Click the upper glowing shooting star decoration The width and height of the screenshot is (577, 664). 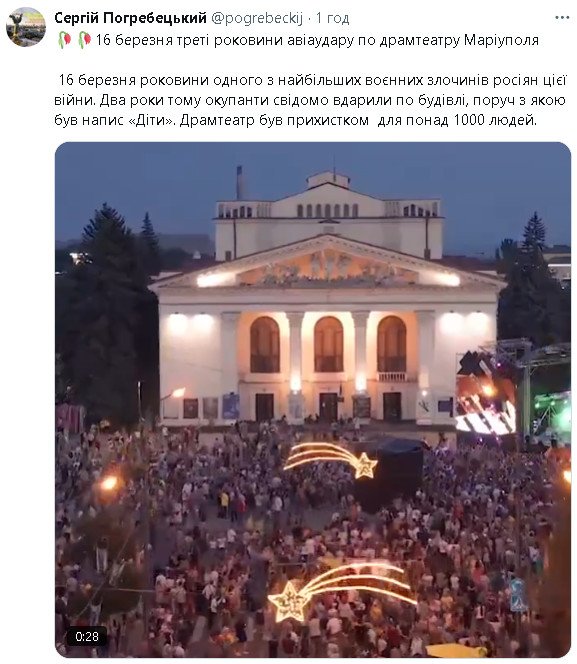coord(331,460)
